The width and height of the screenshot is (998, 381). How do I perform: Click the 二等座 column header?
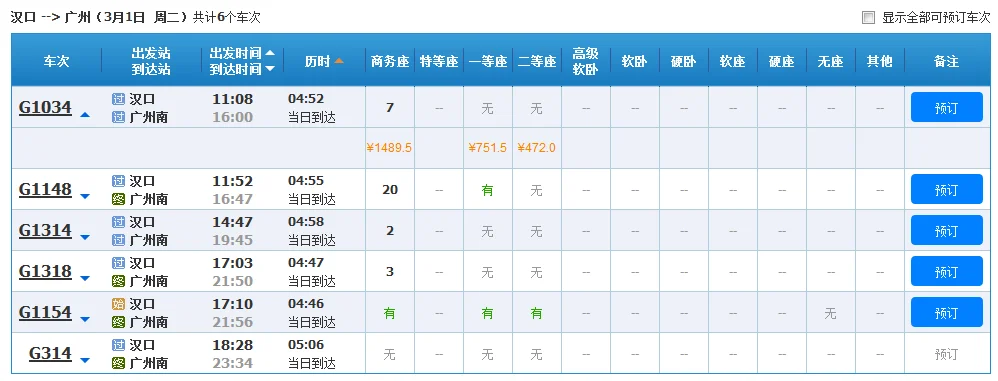coord(537,61)
